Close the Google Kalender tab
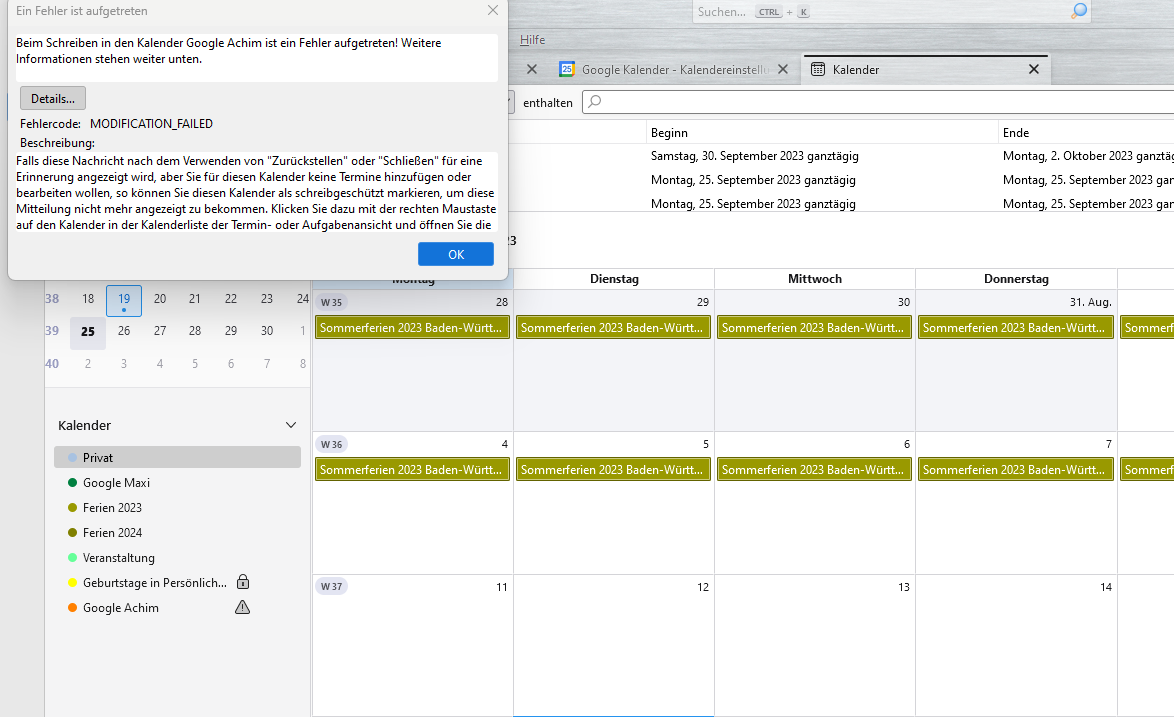The image size is (1174, 717). [x=782, y=70]
